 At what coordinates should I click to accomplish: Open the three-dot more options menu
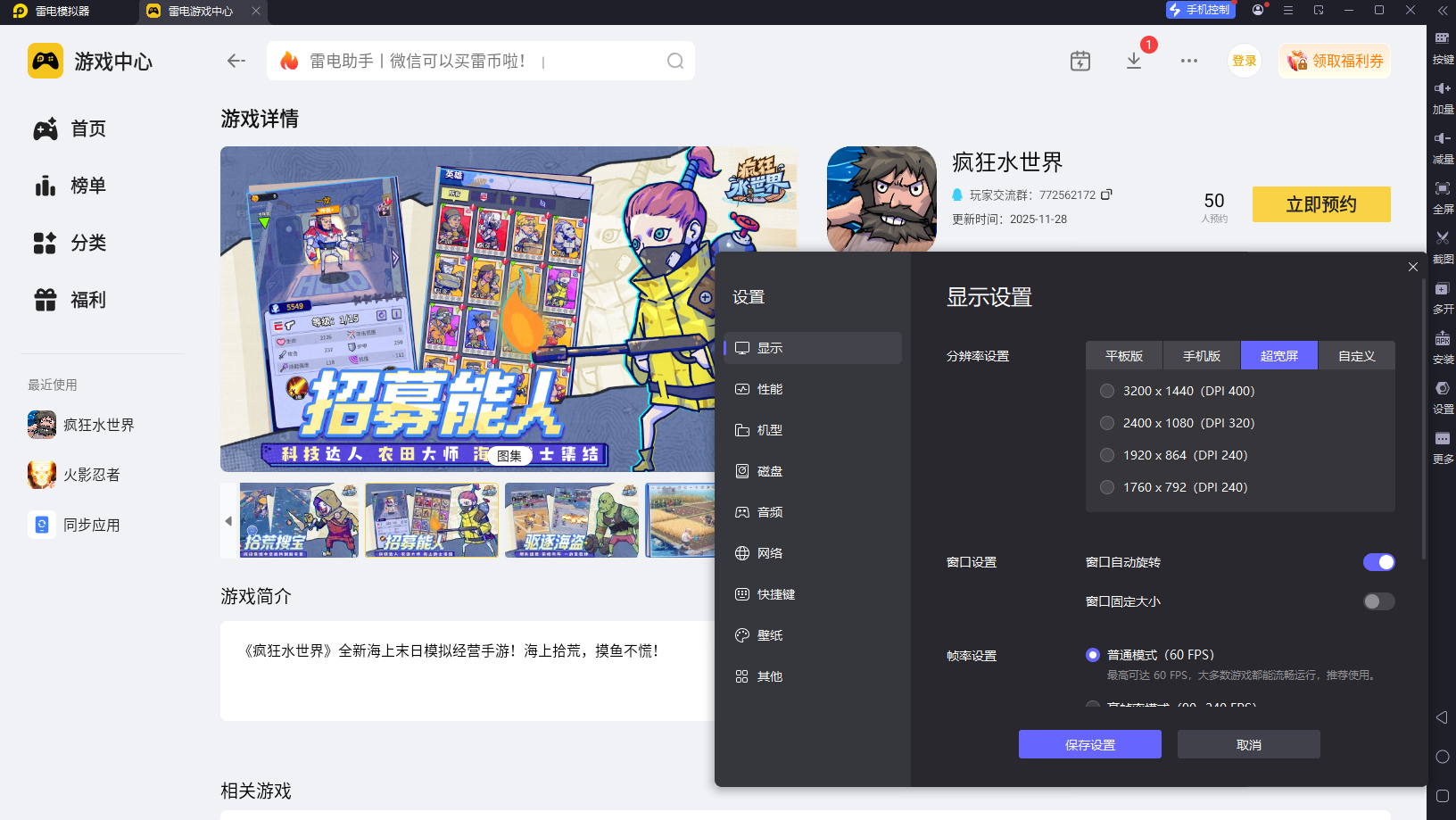coord(1188,61)
